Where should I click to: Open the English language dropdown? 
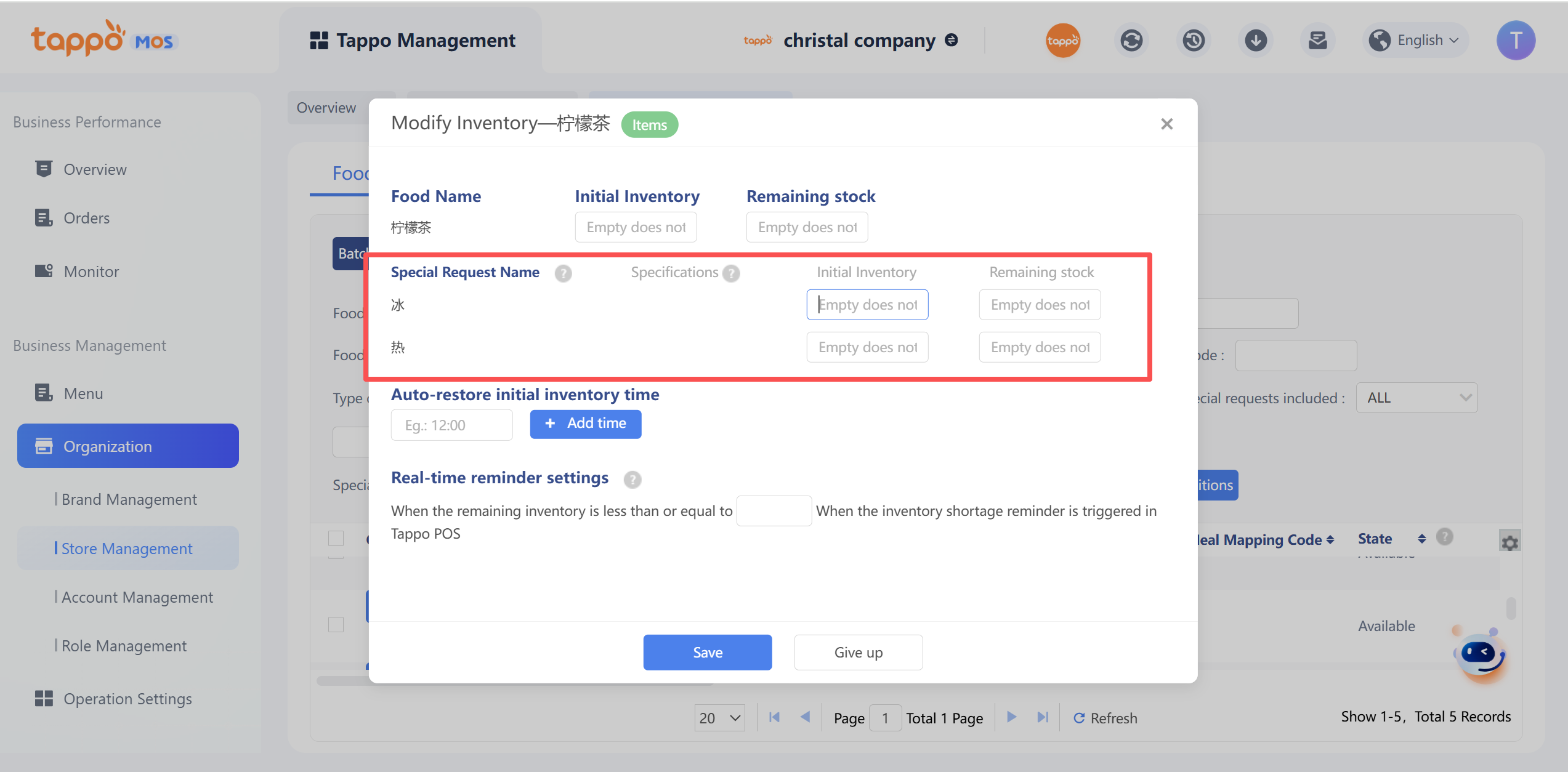click(1416, 41)
